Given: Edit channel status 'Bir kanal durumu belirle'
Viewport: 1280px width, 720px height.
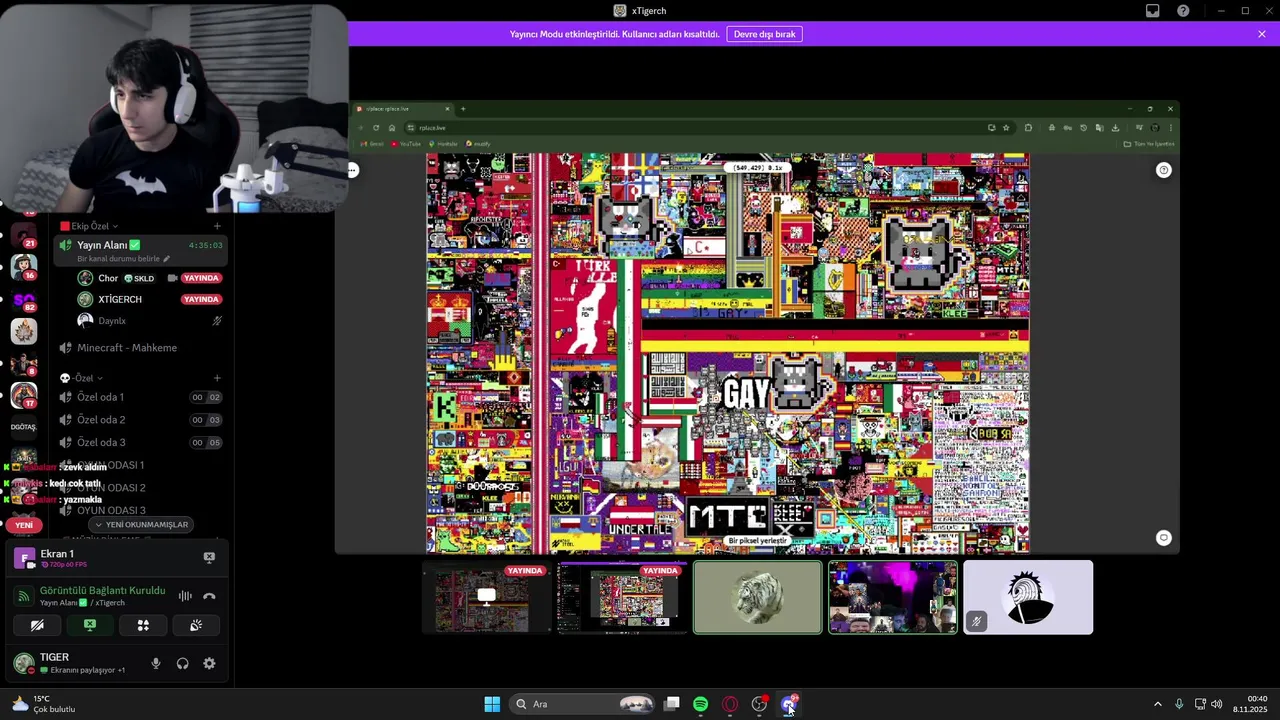Looking at the screenshot, I should pyautogui.click(x=123, y=259).
